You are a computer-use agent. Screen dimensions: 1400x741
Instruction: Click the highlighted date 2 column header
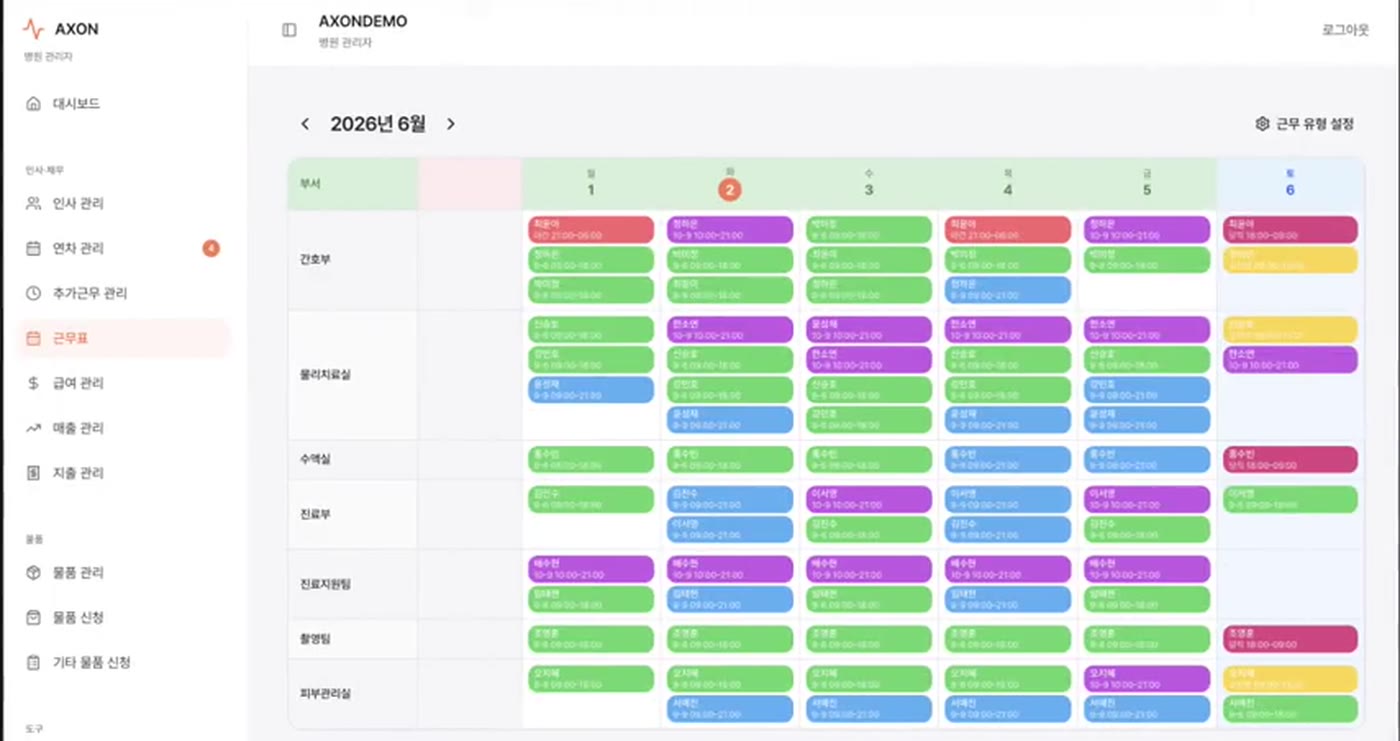pos(730,184)
